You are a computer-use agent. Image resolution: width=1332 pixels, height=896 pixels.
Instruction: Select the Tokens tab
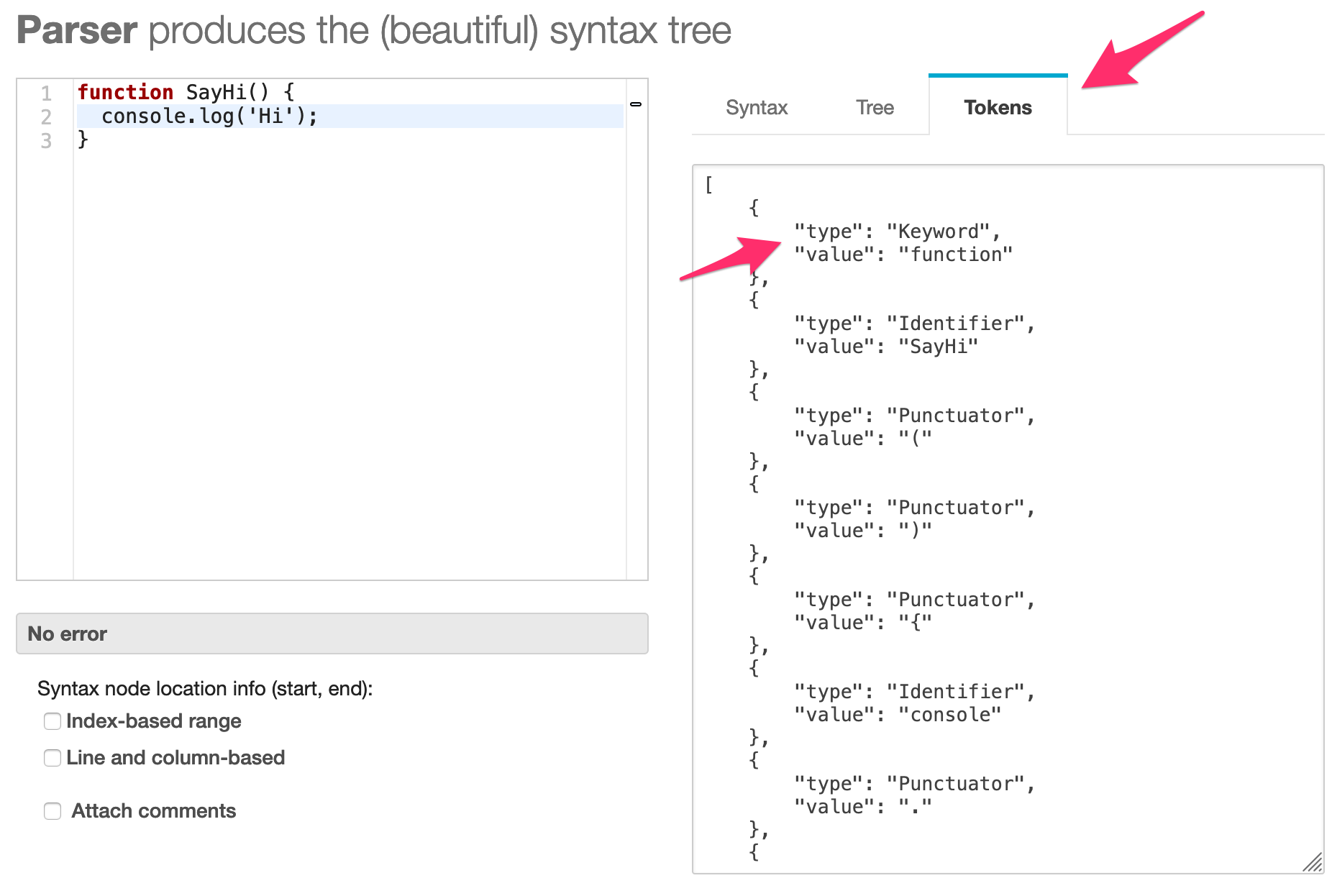point(998,106)
